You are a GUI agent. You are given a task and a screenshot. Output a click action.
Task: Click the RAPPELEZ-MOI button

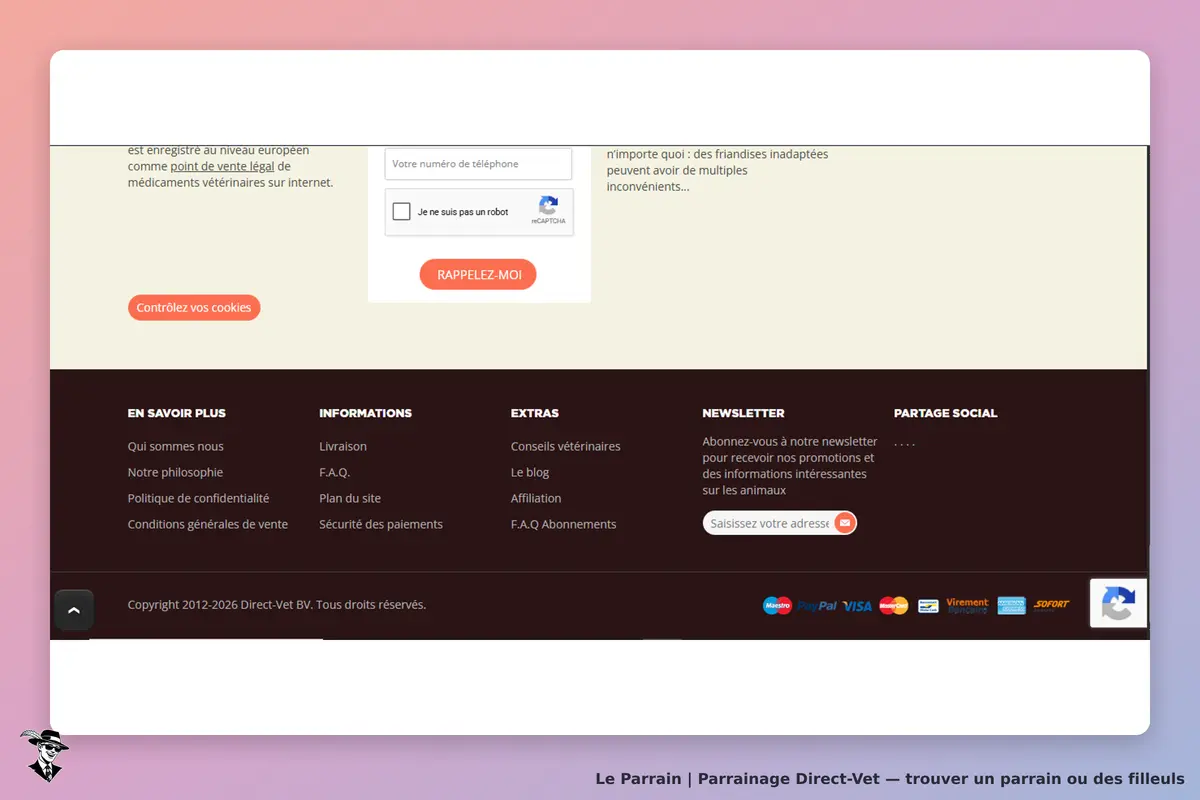pyautogui.click(x=478, y=274)
